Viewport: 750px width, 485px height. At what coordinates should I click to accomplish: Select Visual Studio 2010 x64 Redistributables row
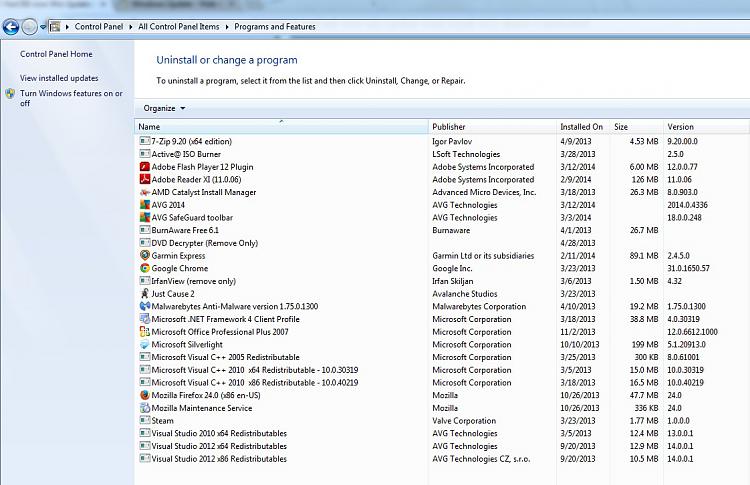tap(442, 433)
